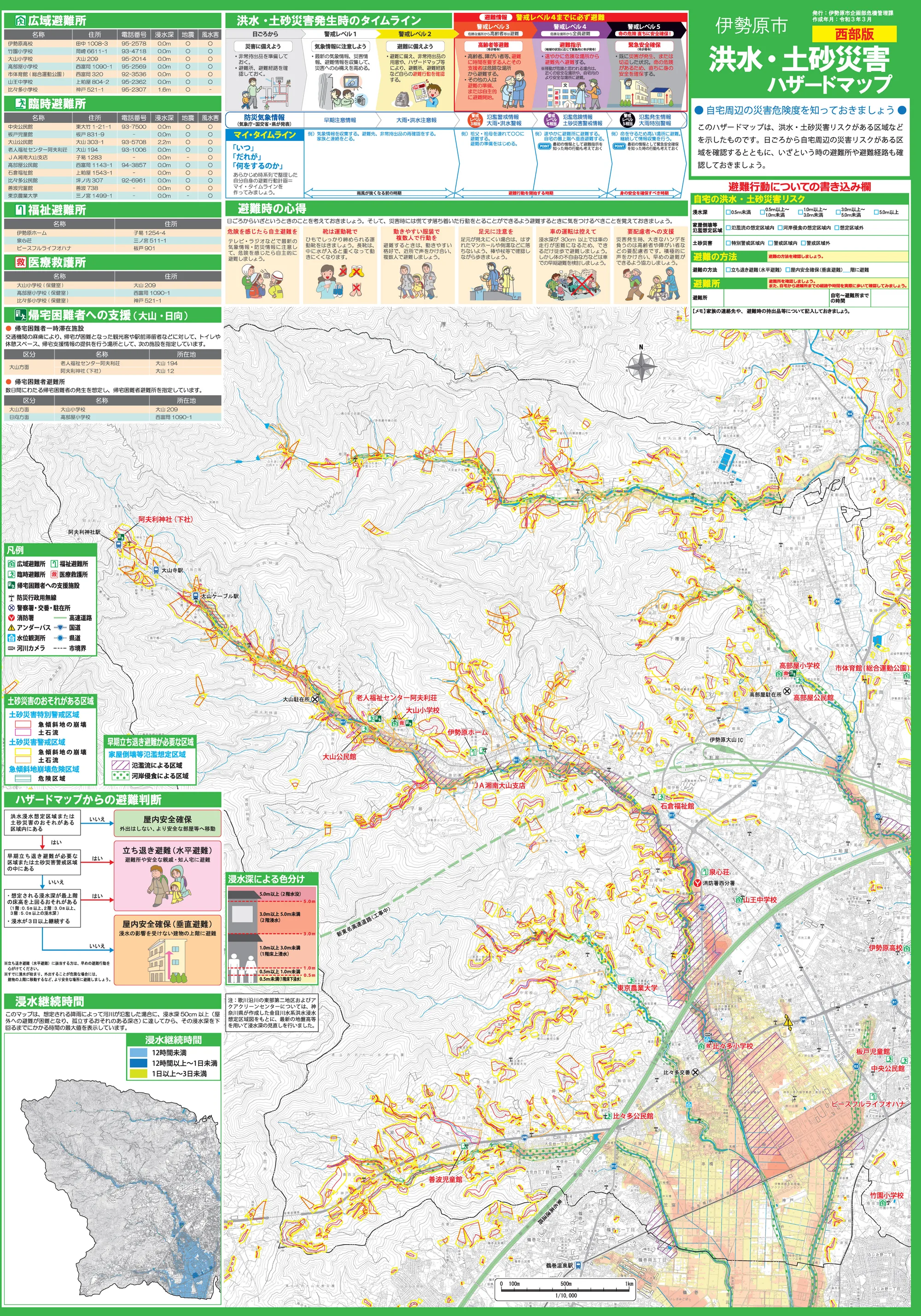Viewport: 921px width, 1316px height.
Task: Click the 比々多交番 police symbol on the map
Action: pyautogui.click(x=695, y=1072)
